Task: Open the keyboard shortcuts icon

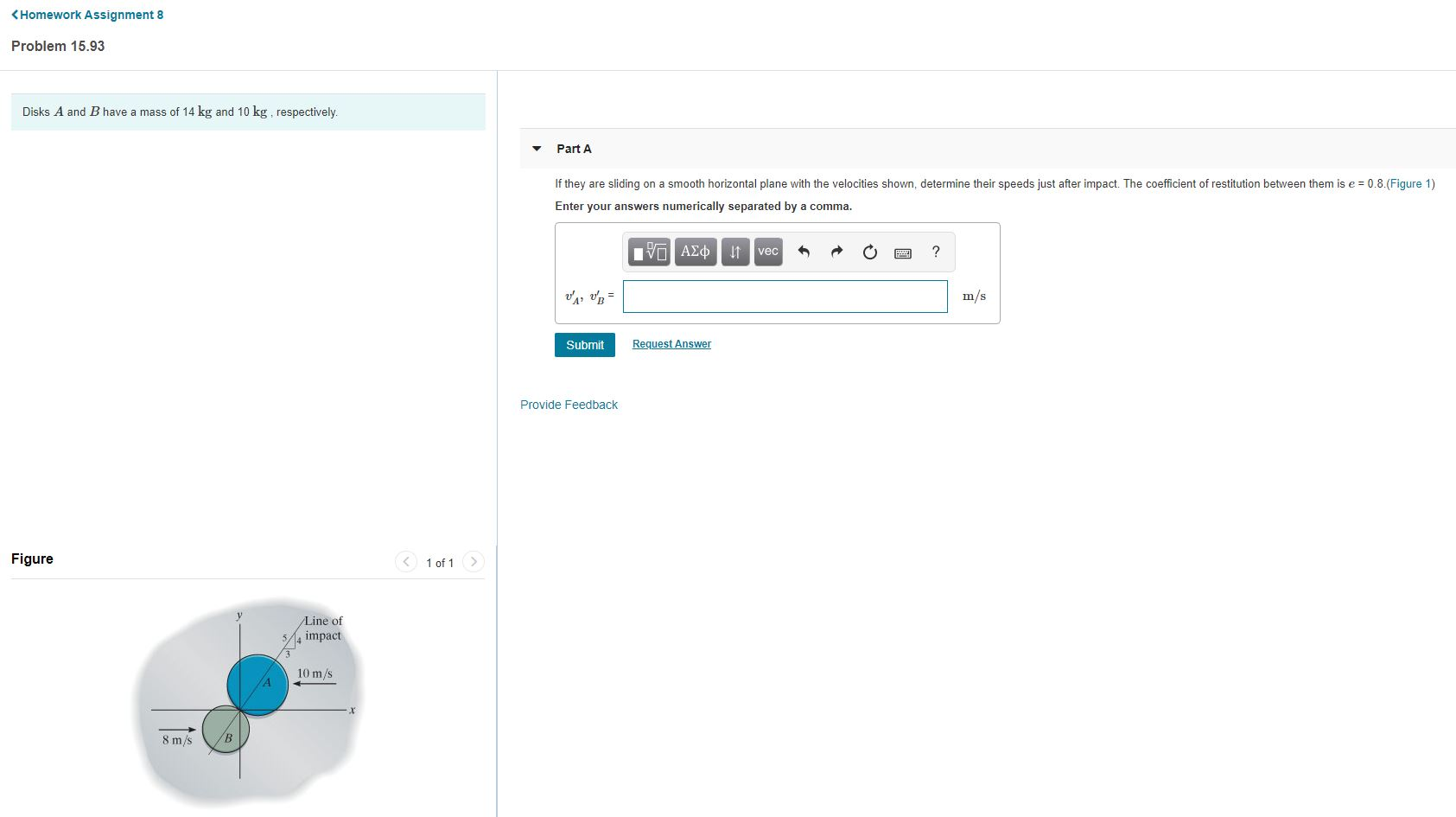Action: 901,252
